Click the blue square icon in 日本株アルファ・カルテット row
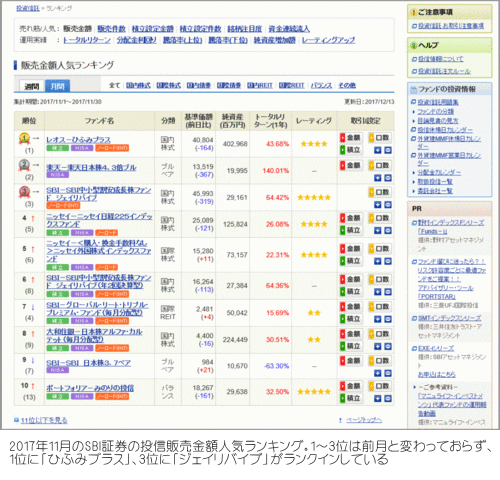 pyautogui.click(x=388, y=347)
